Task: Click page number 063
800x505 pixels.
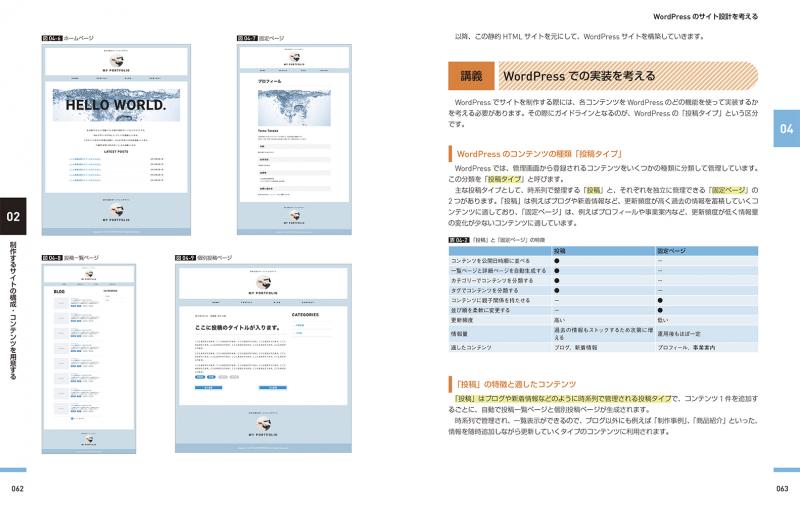Action: coord(782,488)
